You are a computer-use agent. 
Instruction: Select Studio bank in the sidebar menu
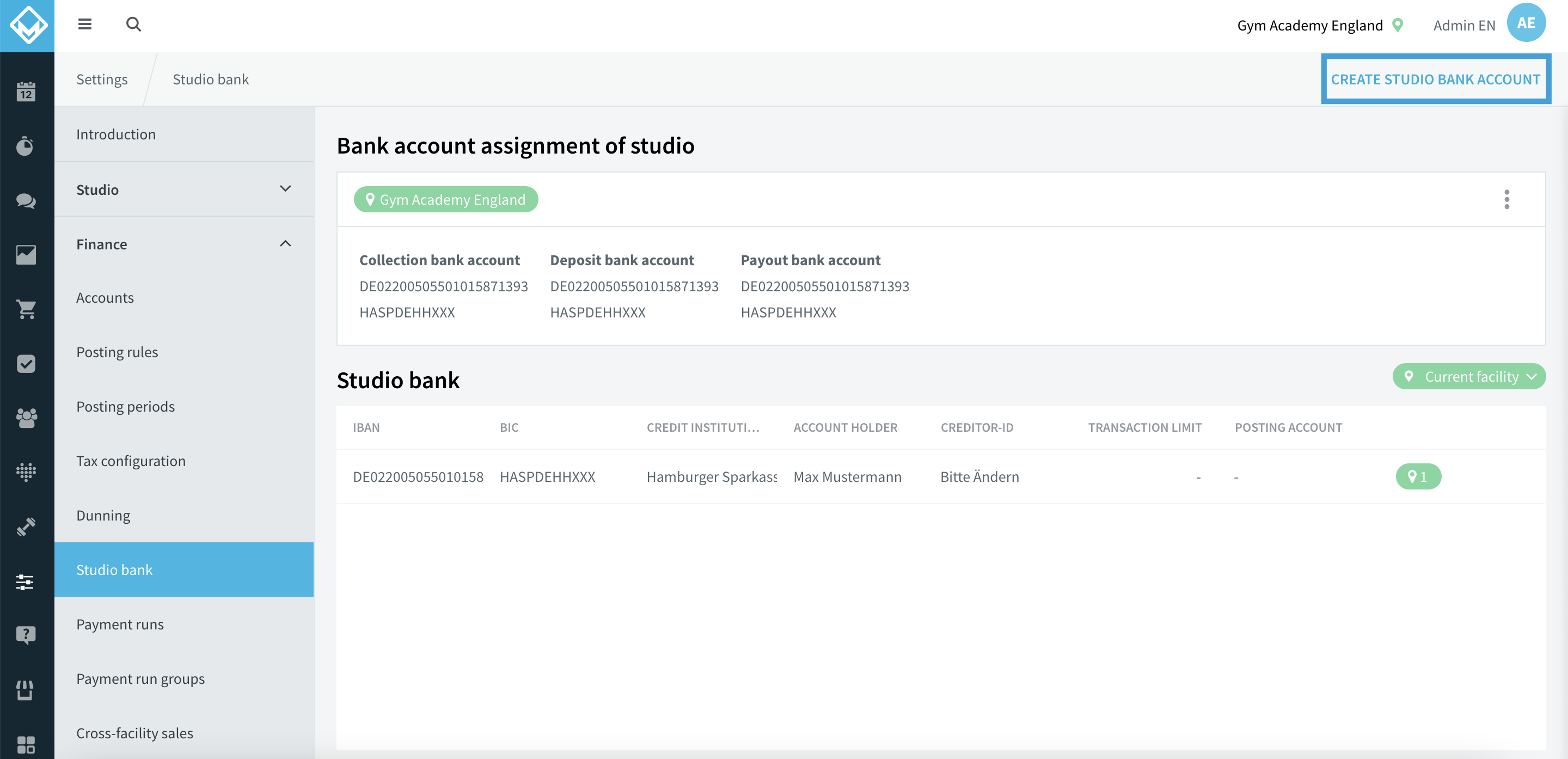pyautogui.click(x=114, y=569)
